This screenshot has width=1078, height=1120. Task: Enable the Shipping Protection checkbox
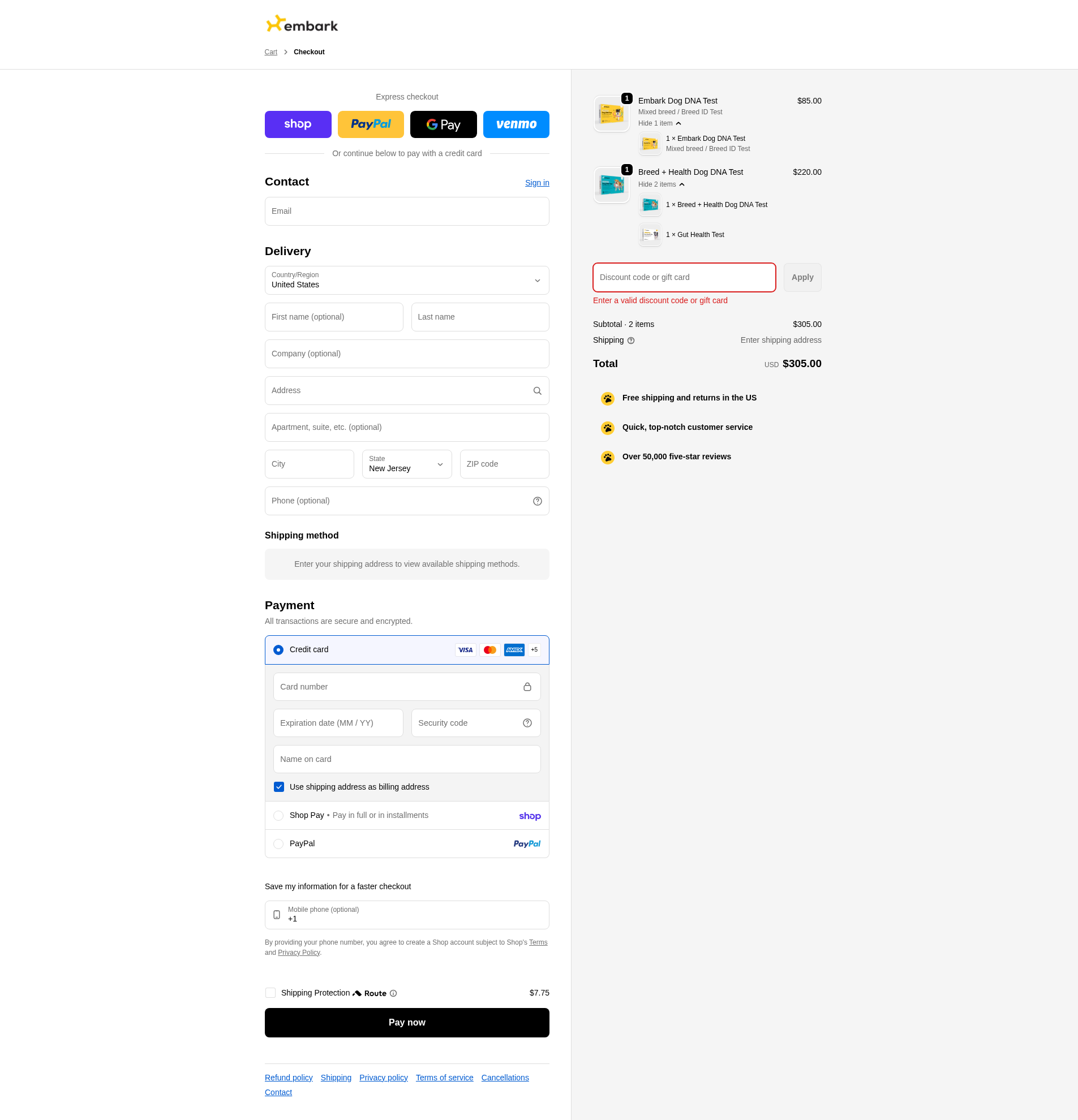point(270,993)
